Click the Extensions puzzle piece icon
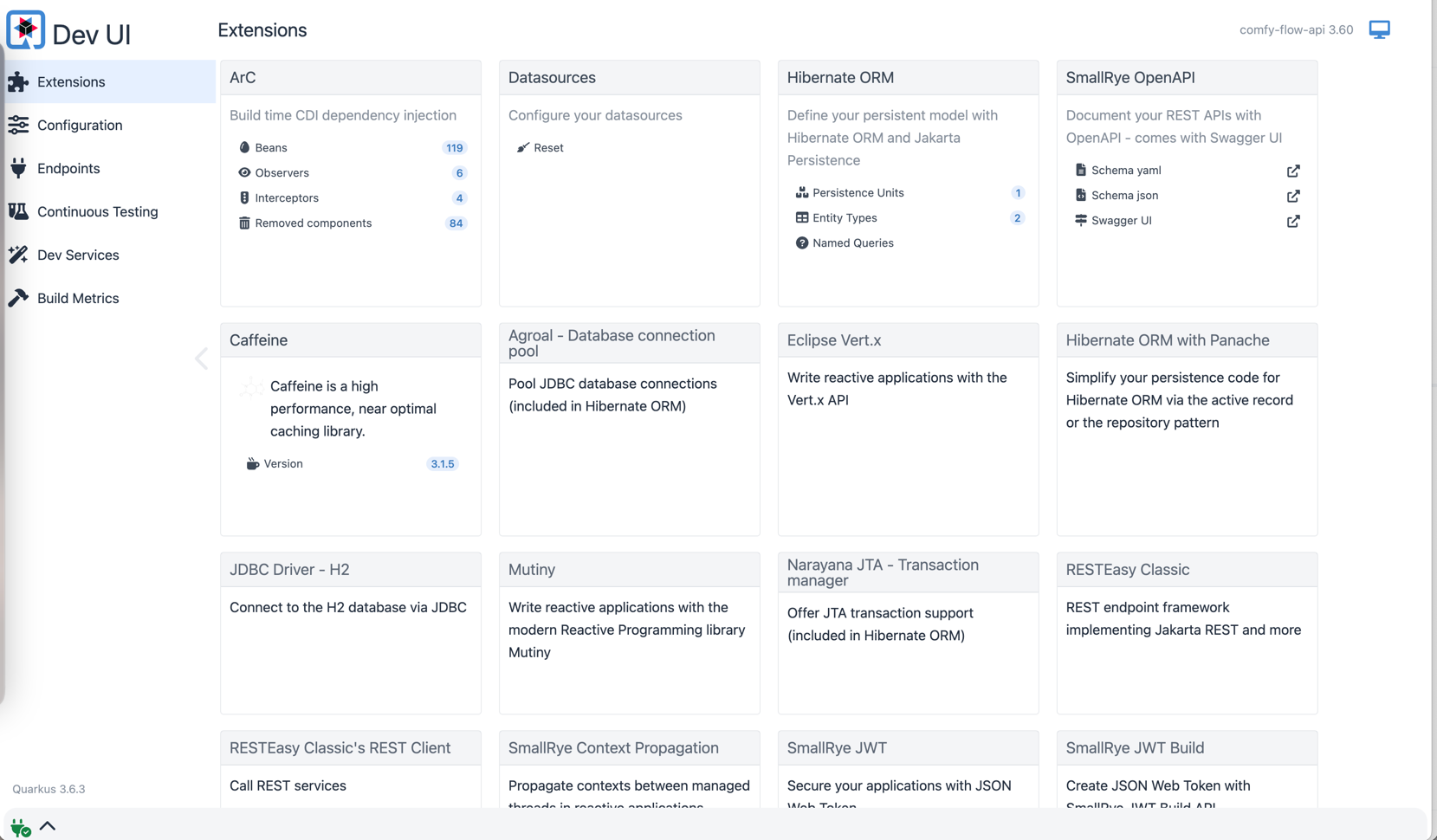1437x840 pixels. pos(18,82)
